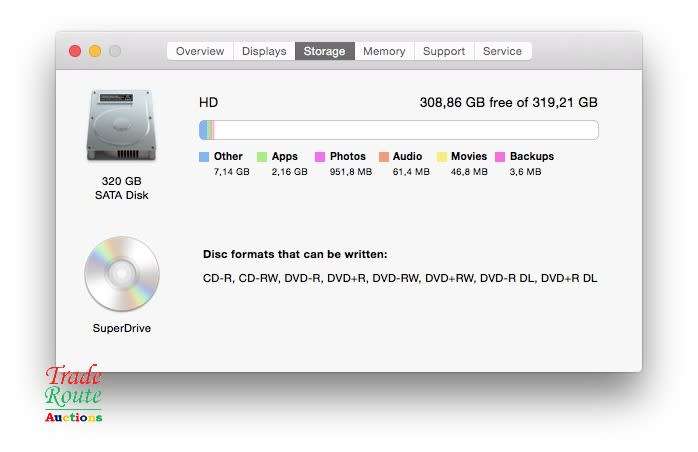The width and height of the screenshot is (698, 452).
Task: Click the 'SuperDrive' label
Action: pyautogui.click(x=122, y=329)
